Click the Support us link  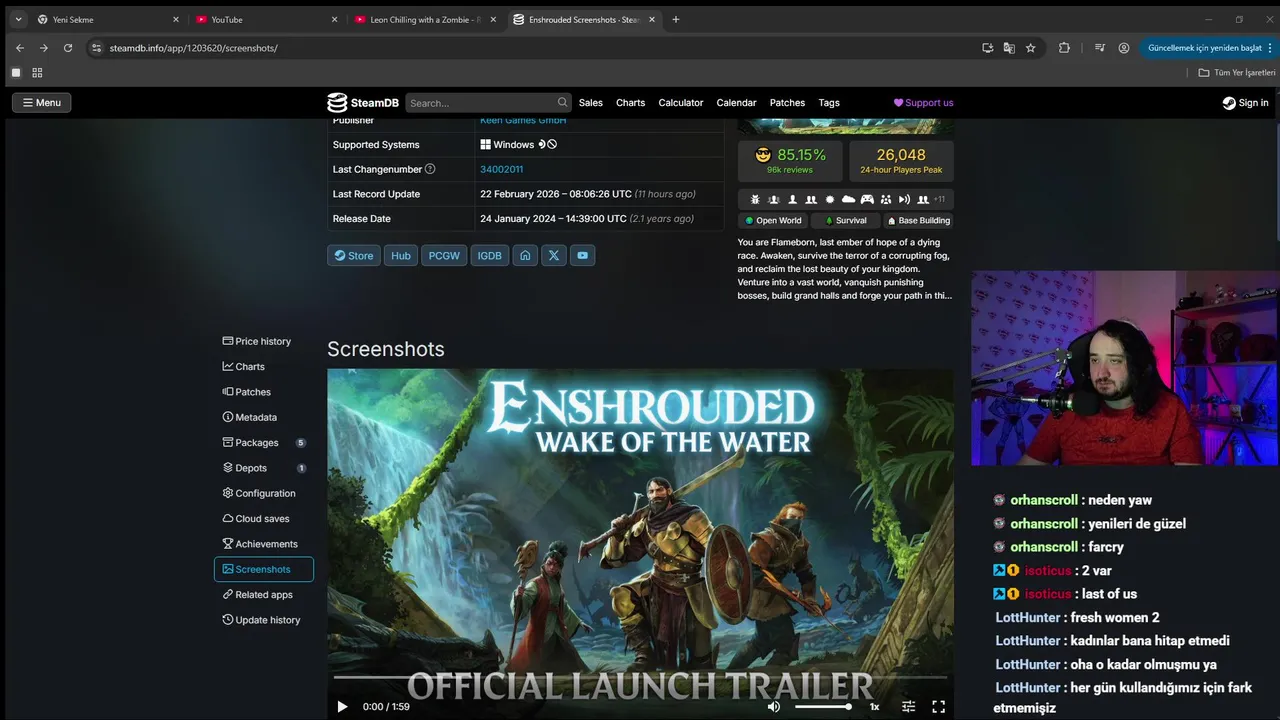923,102
